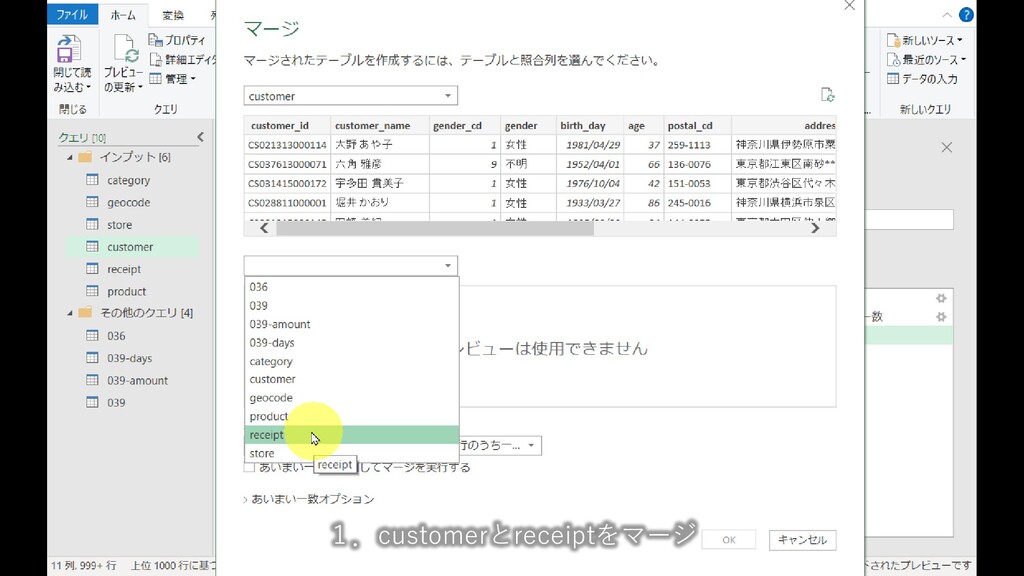
Task: Collapse the その他のクエリ folder
Action: coord(70,313)
